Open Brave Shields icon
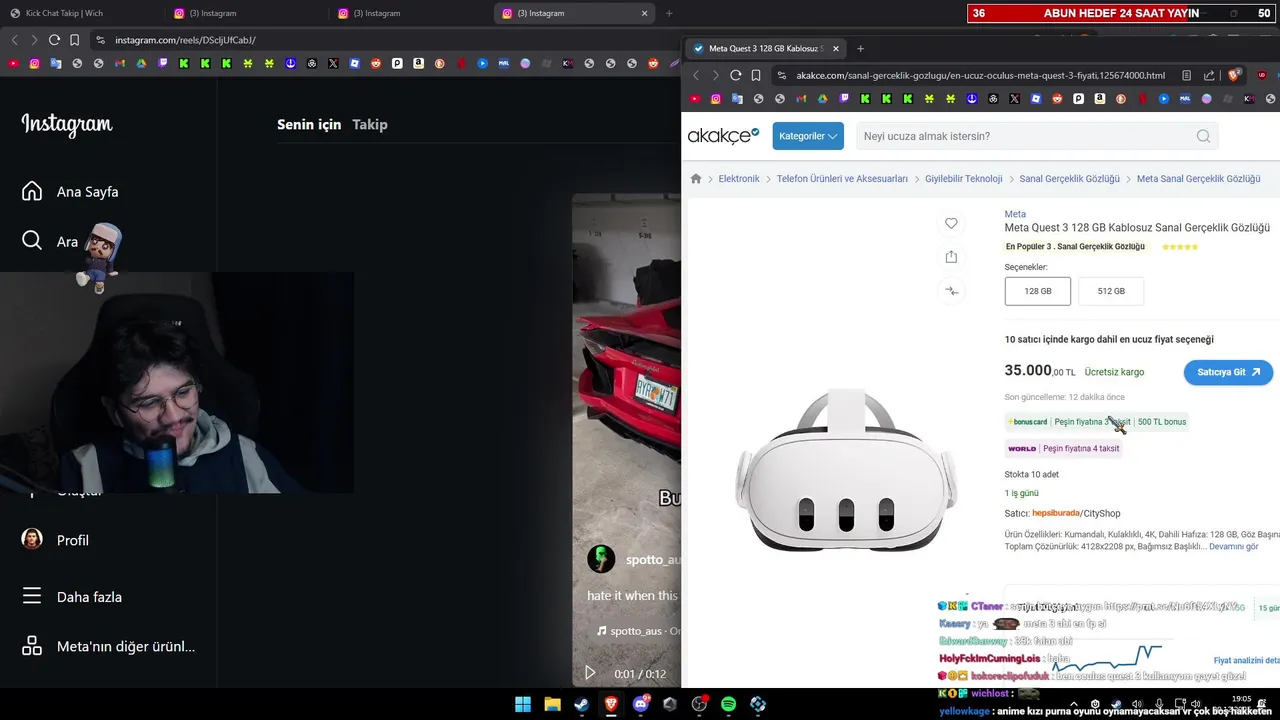The height and width of the screenshot is (720, 1280). (1235, 75)
